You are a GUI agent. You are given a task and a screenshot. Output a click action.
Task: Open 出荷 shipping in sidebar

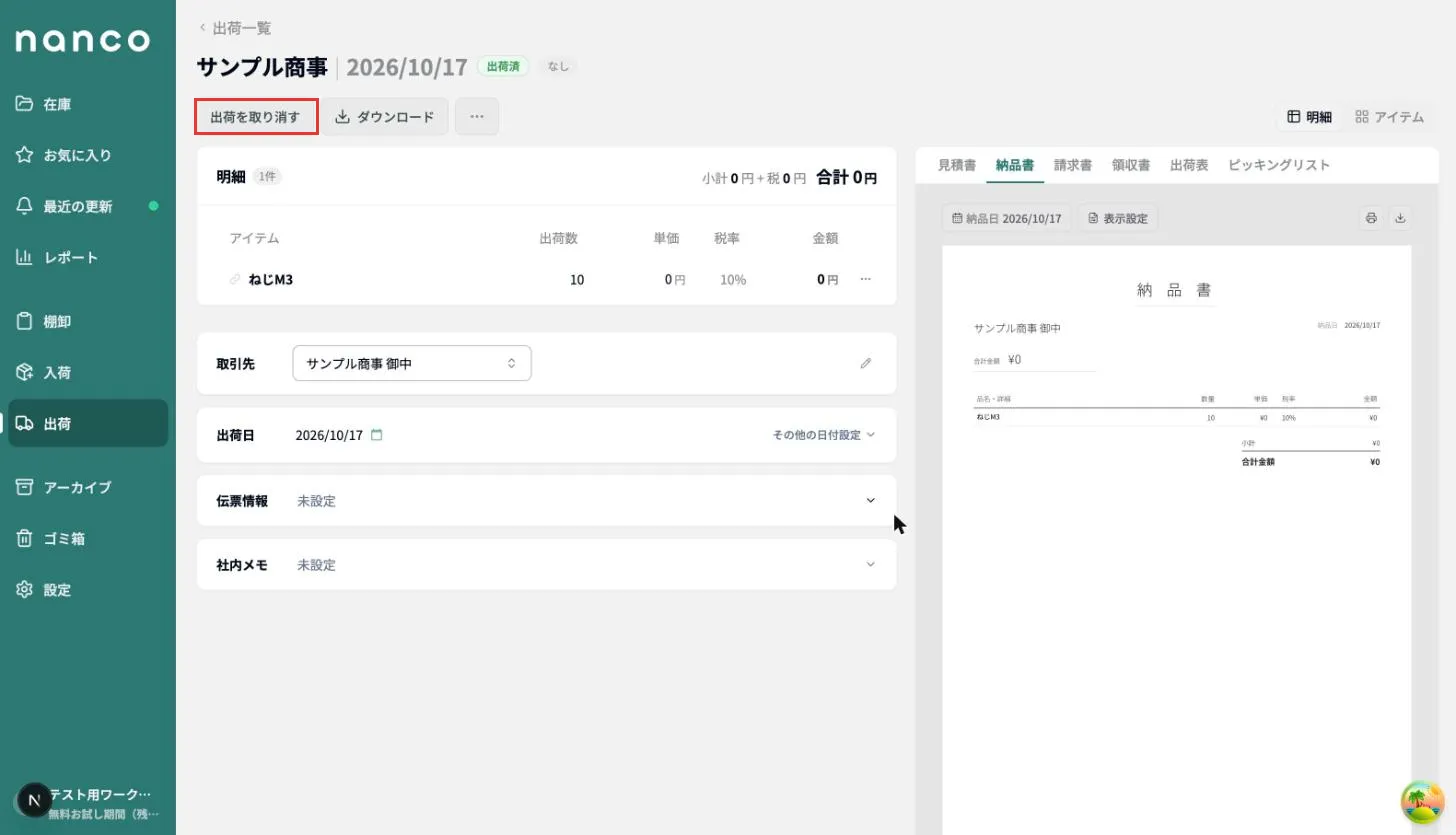[x=88, y=424]
